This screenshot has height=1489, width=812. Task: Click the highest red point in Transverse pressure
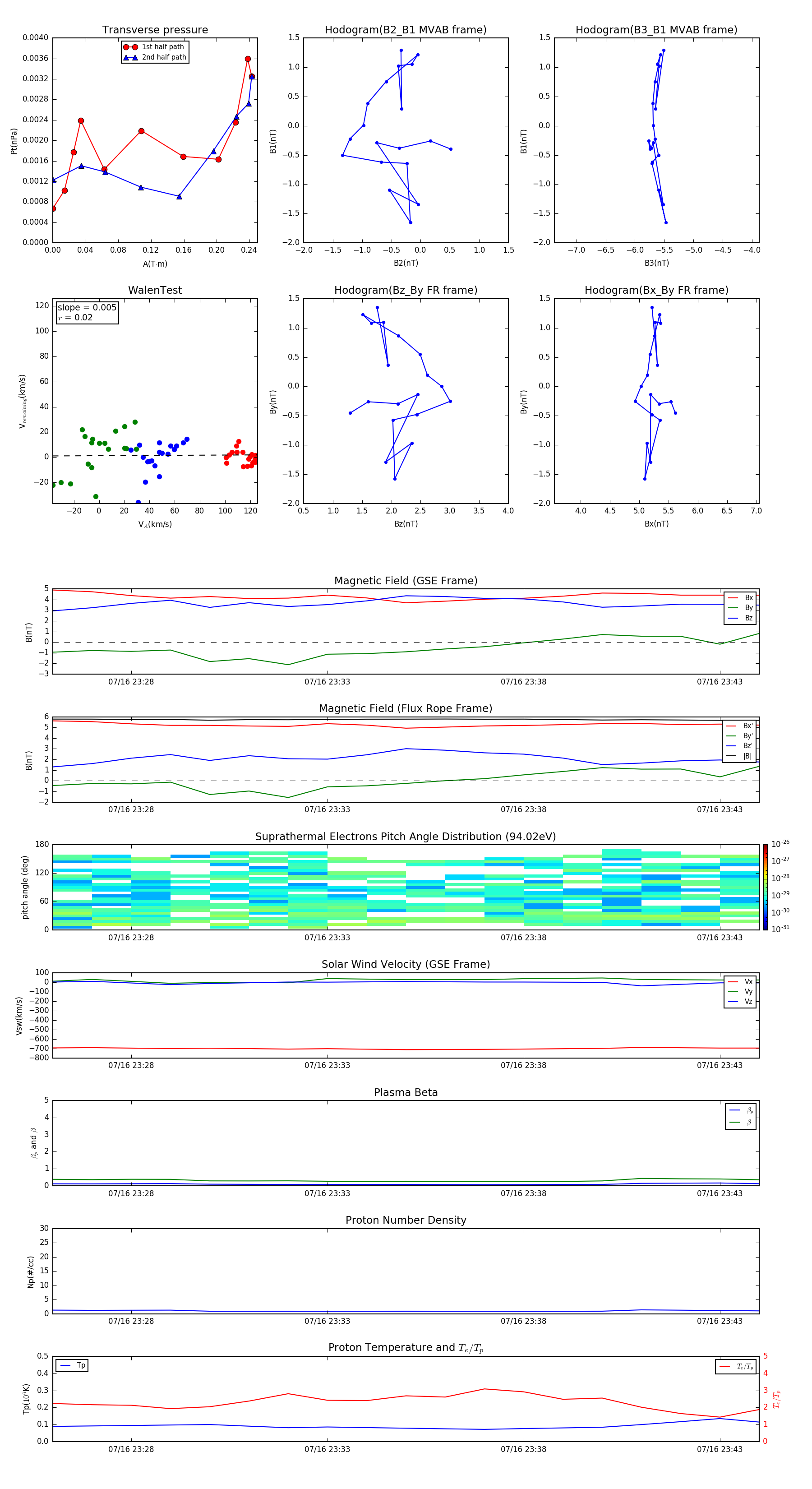click(x=248, y=59)
